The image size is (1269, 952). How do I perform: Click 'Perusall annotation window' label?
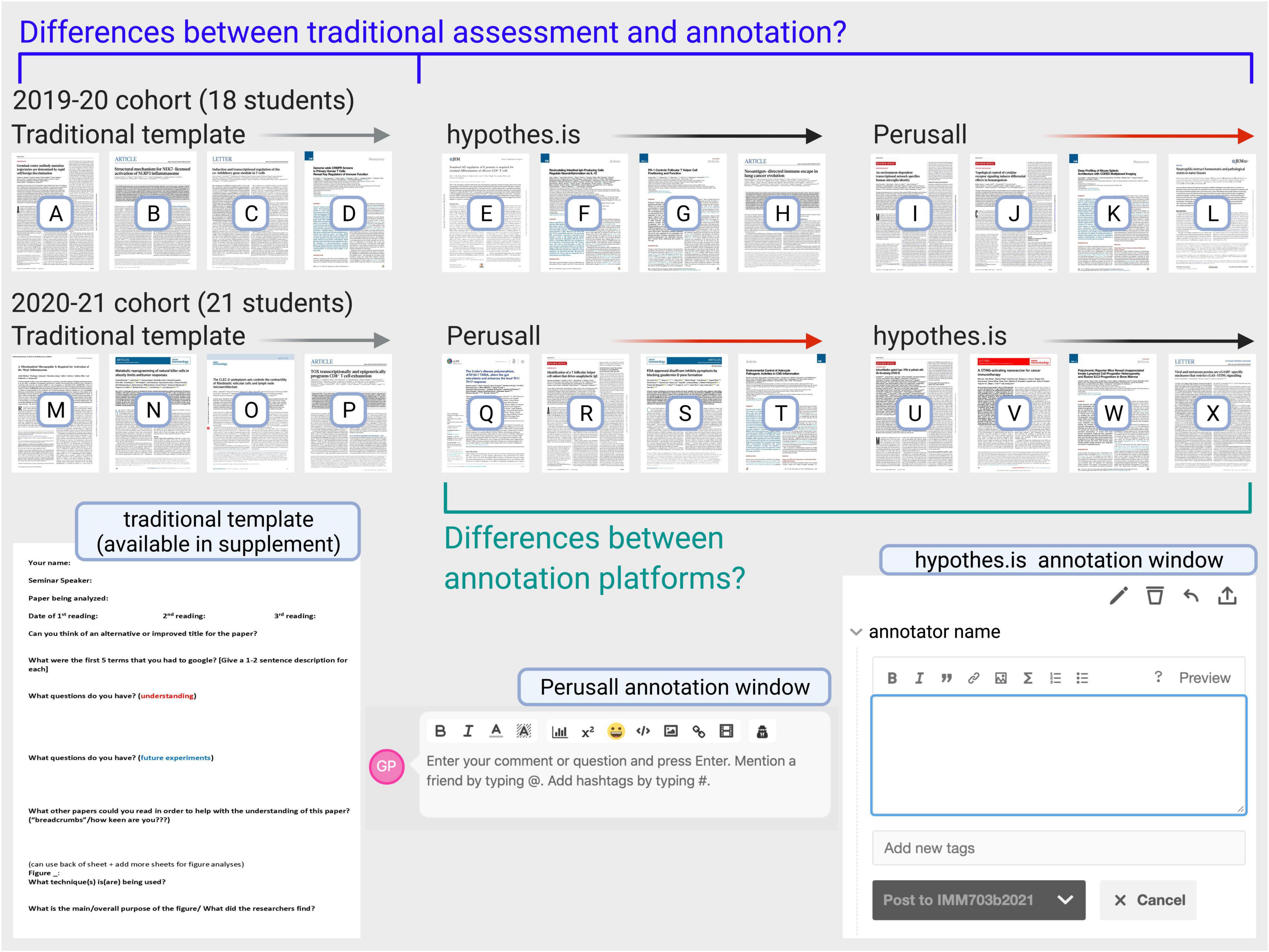[x=675, y=687]
